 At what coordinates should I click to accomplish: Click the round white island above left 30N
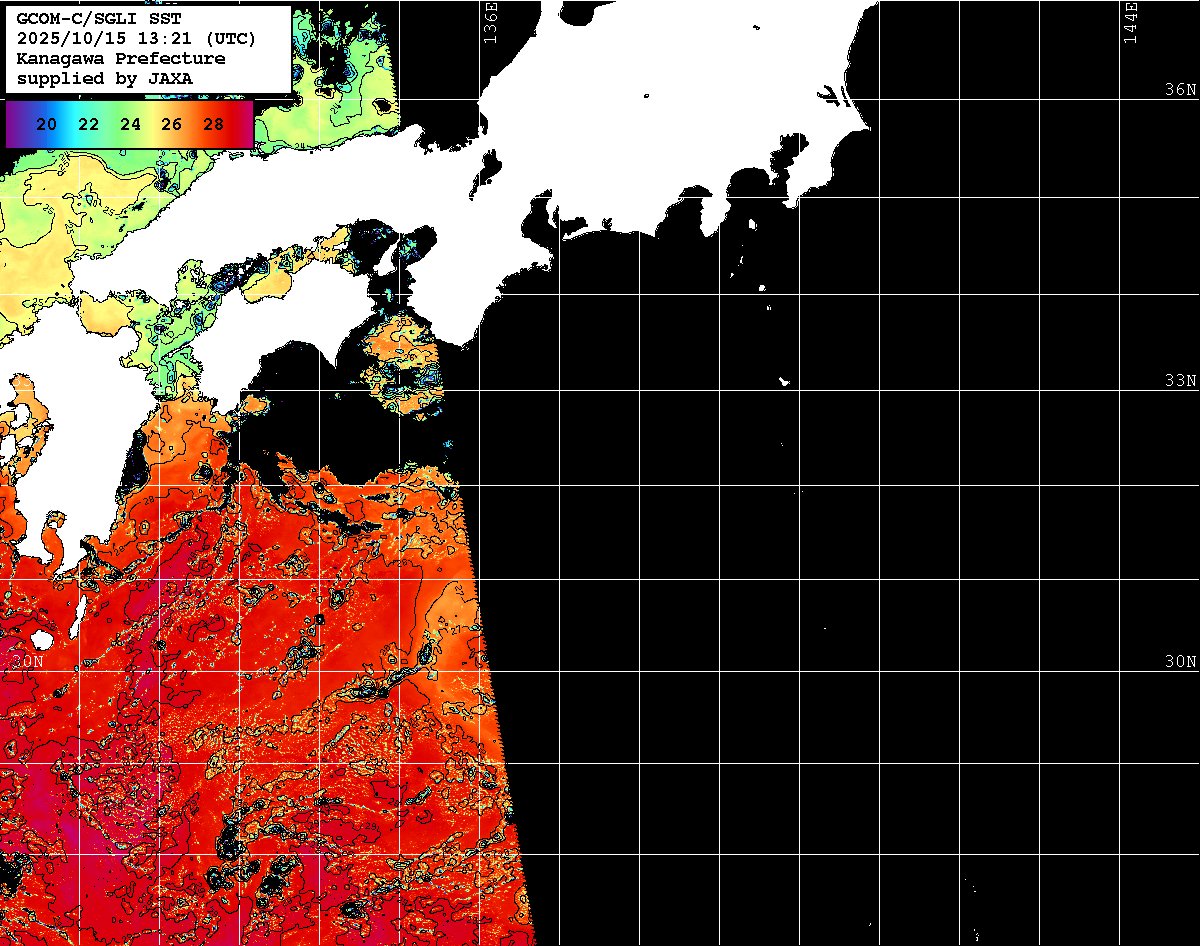pyautogui.click(x=41, y=640)
